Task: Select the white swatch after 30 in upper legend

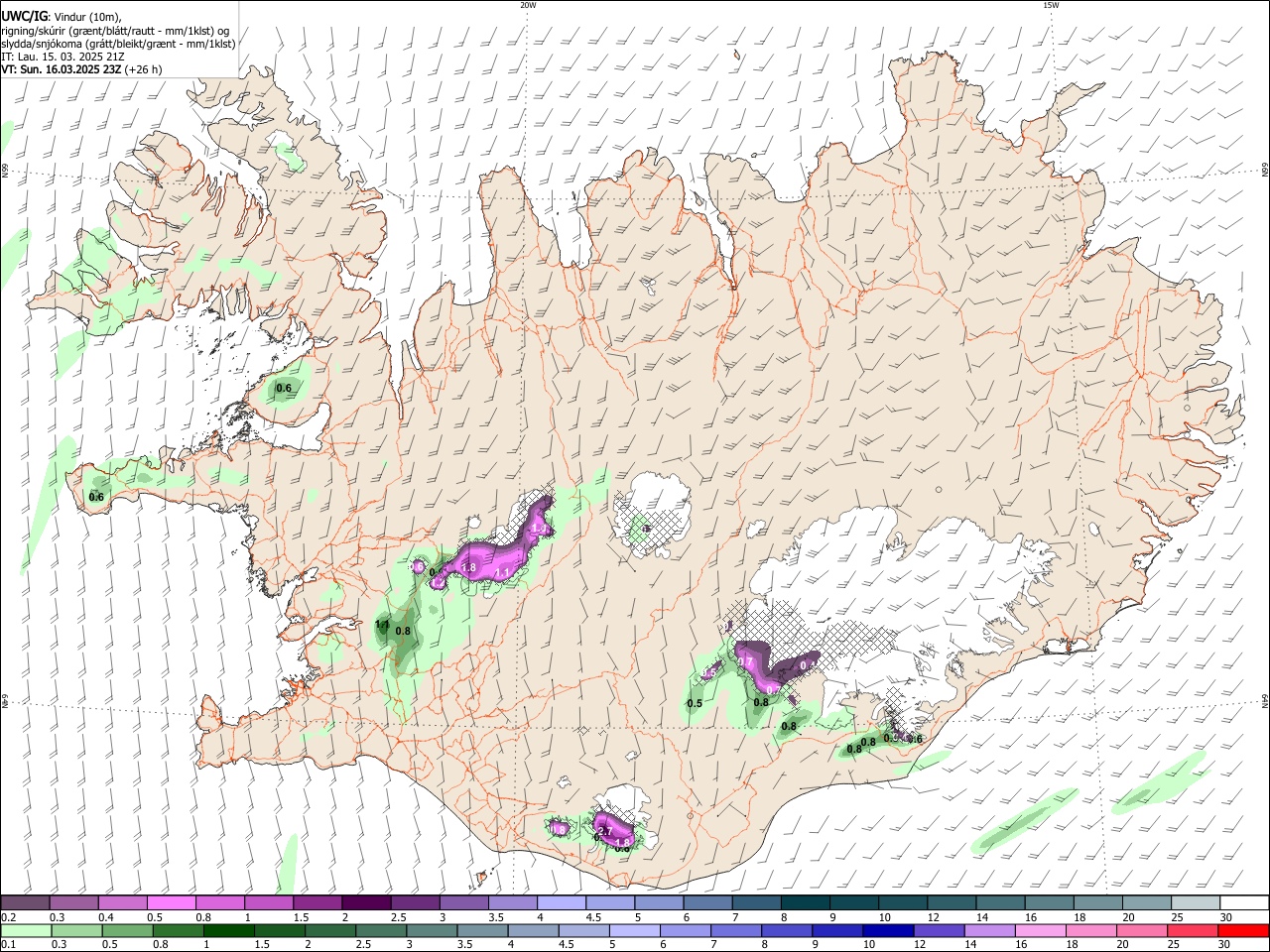Action: click(x=1243, y=903)
